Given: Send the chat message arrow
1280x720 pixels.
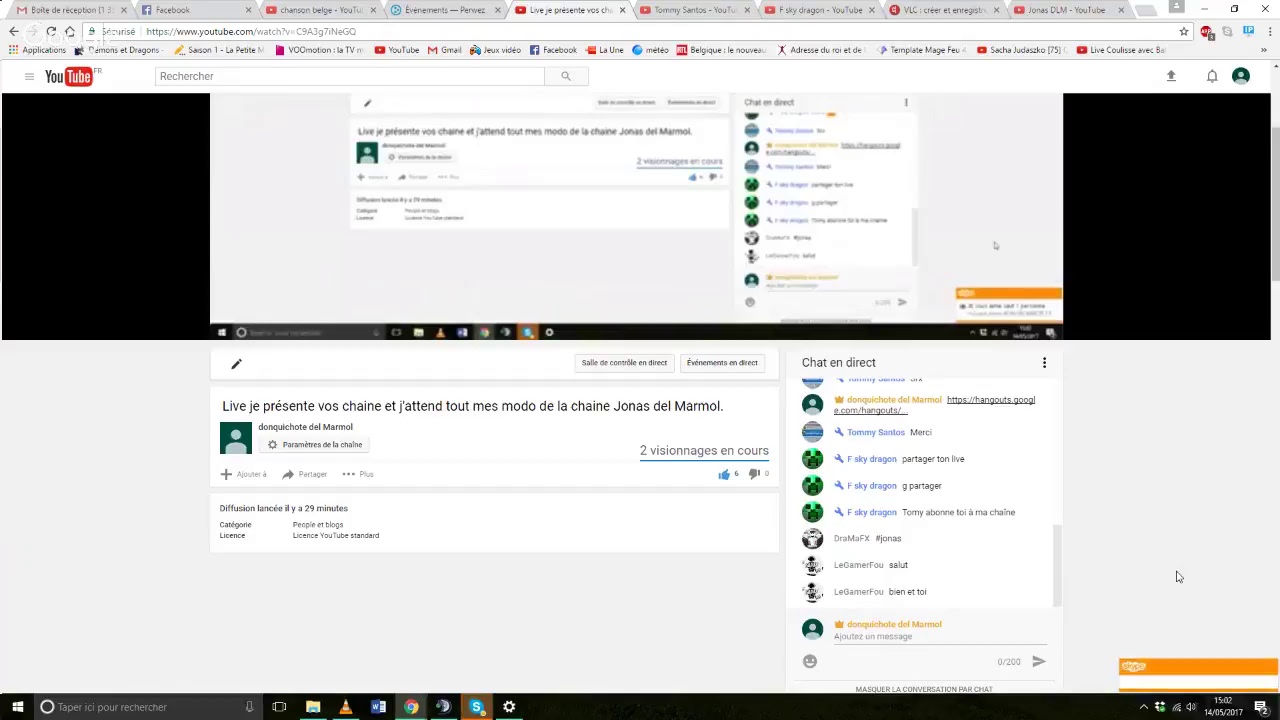Looking at the screenshot, I should (1038, 661).
